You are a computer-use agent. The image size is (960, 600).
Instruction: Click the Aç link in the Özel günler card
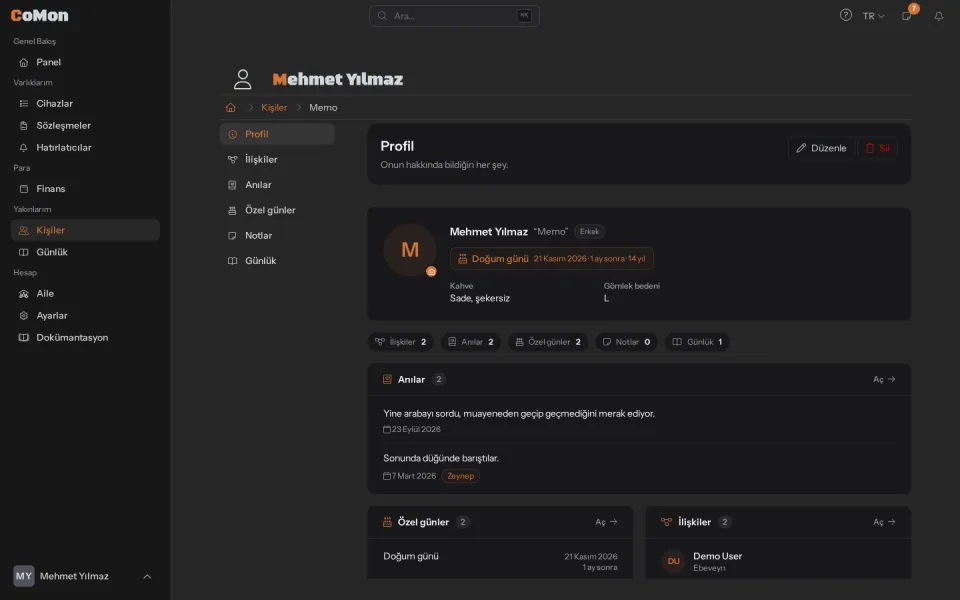(606, 522)
